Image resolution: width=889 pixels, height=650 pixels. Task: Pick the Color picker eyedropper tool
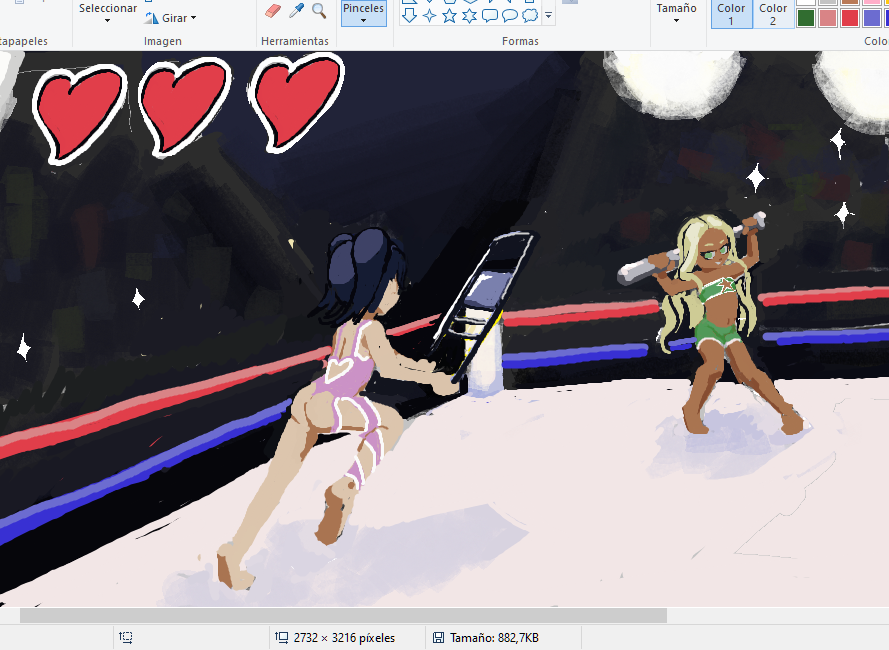click(x=296, y=10)
